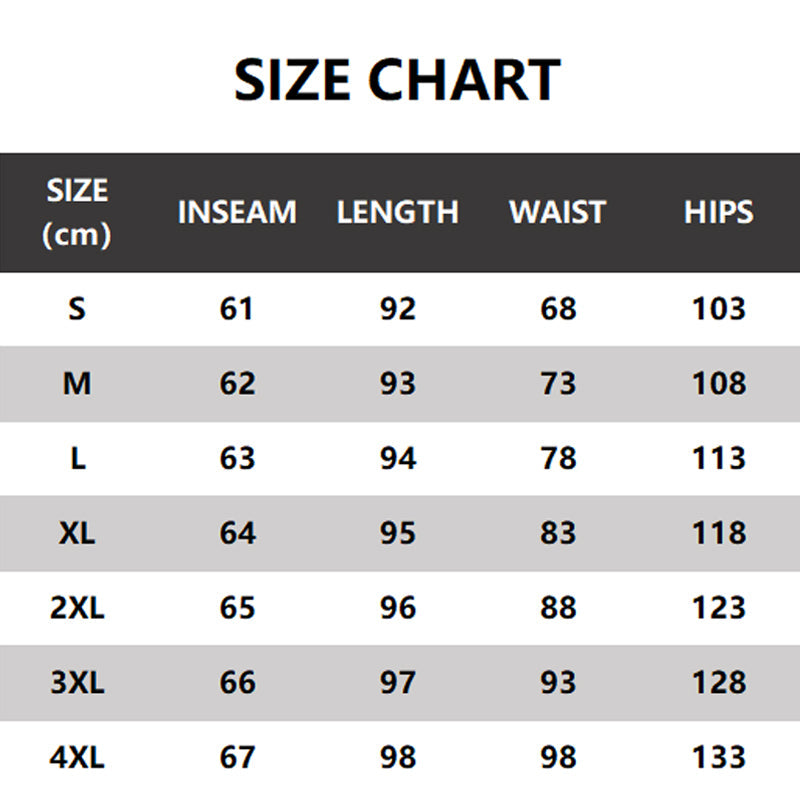
Task: Select the XL size row label
Action: coord(77,533)
